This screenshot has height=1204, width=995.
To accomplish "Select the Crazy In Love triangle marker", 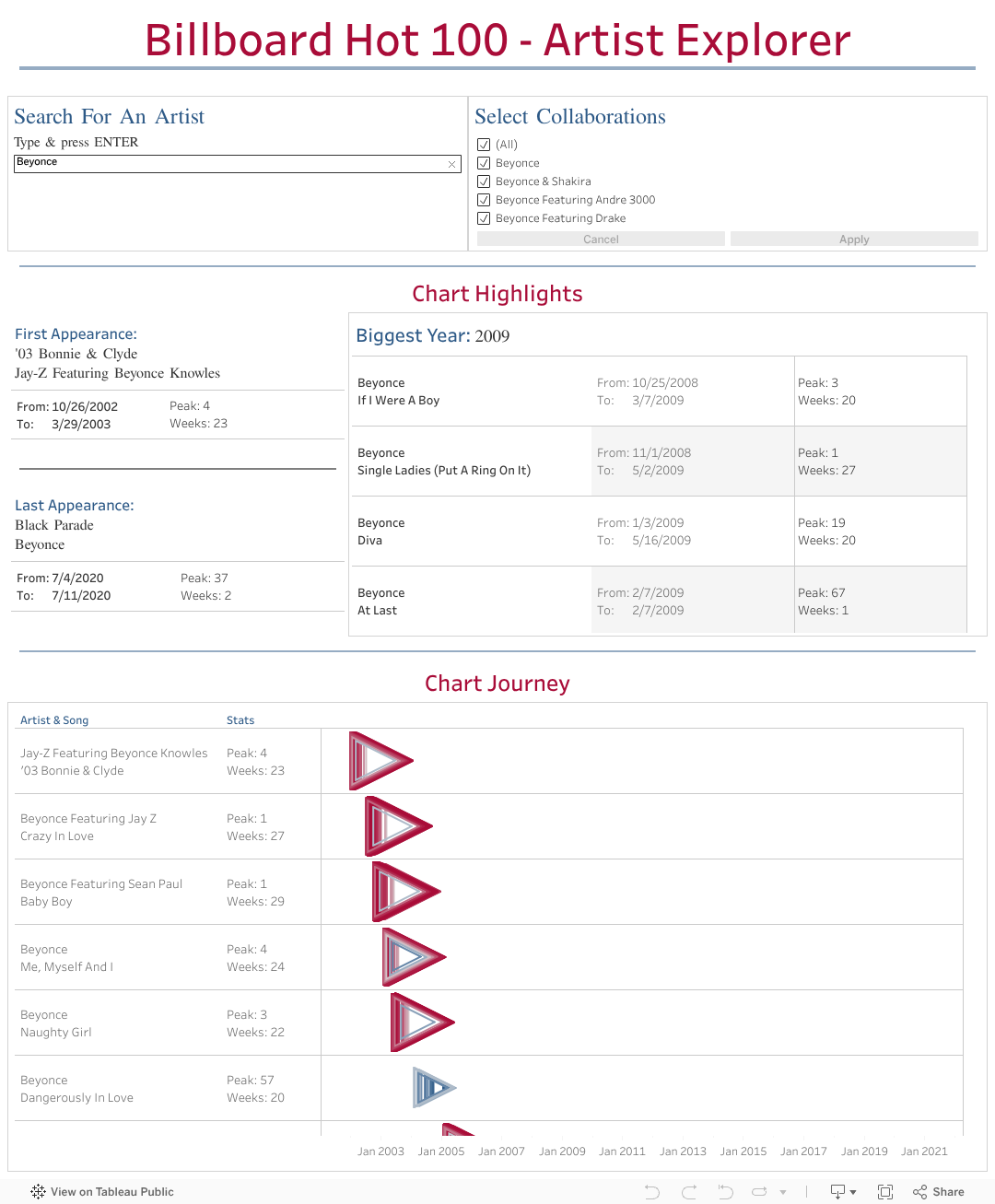I will 396,826.
